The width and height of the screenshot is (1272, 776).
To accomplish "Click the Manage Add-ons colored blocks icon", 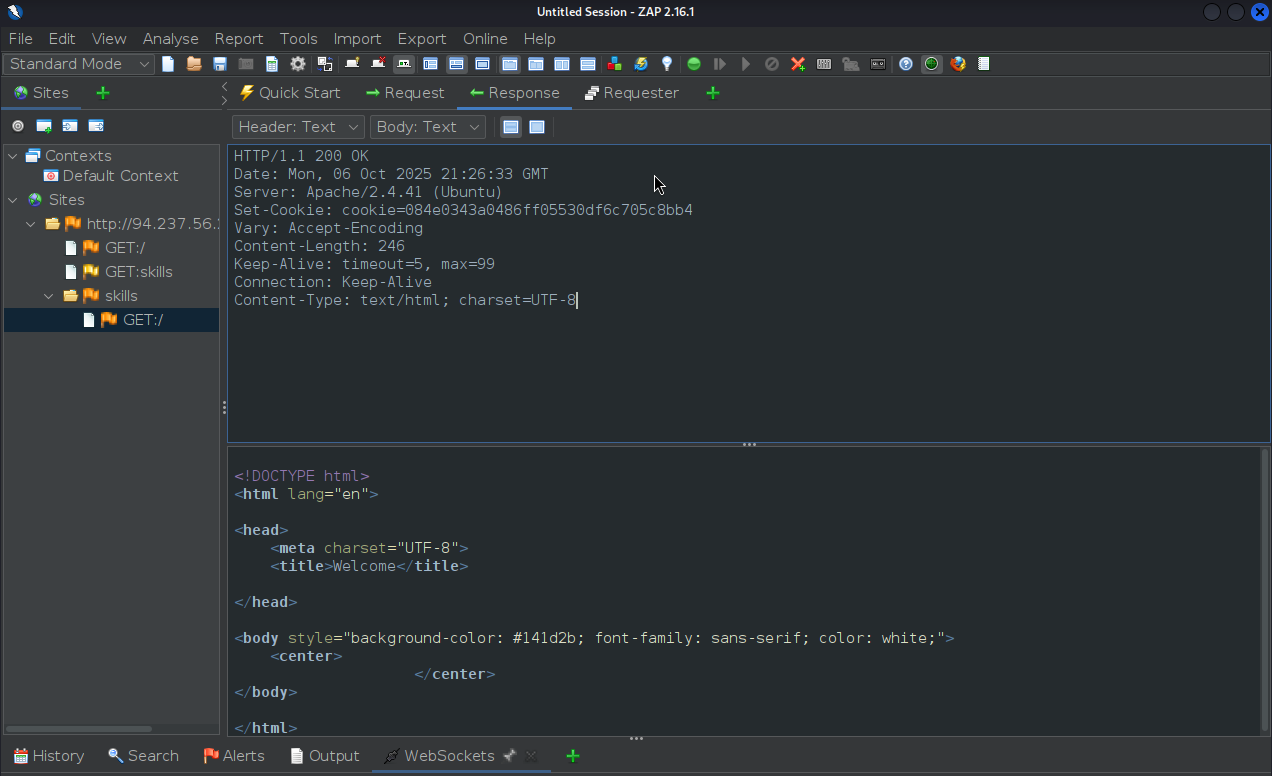I will click(615, 64).
